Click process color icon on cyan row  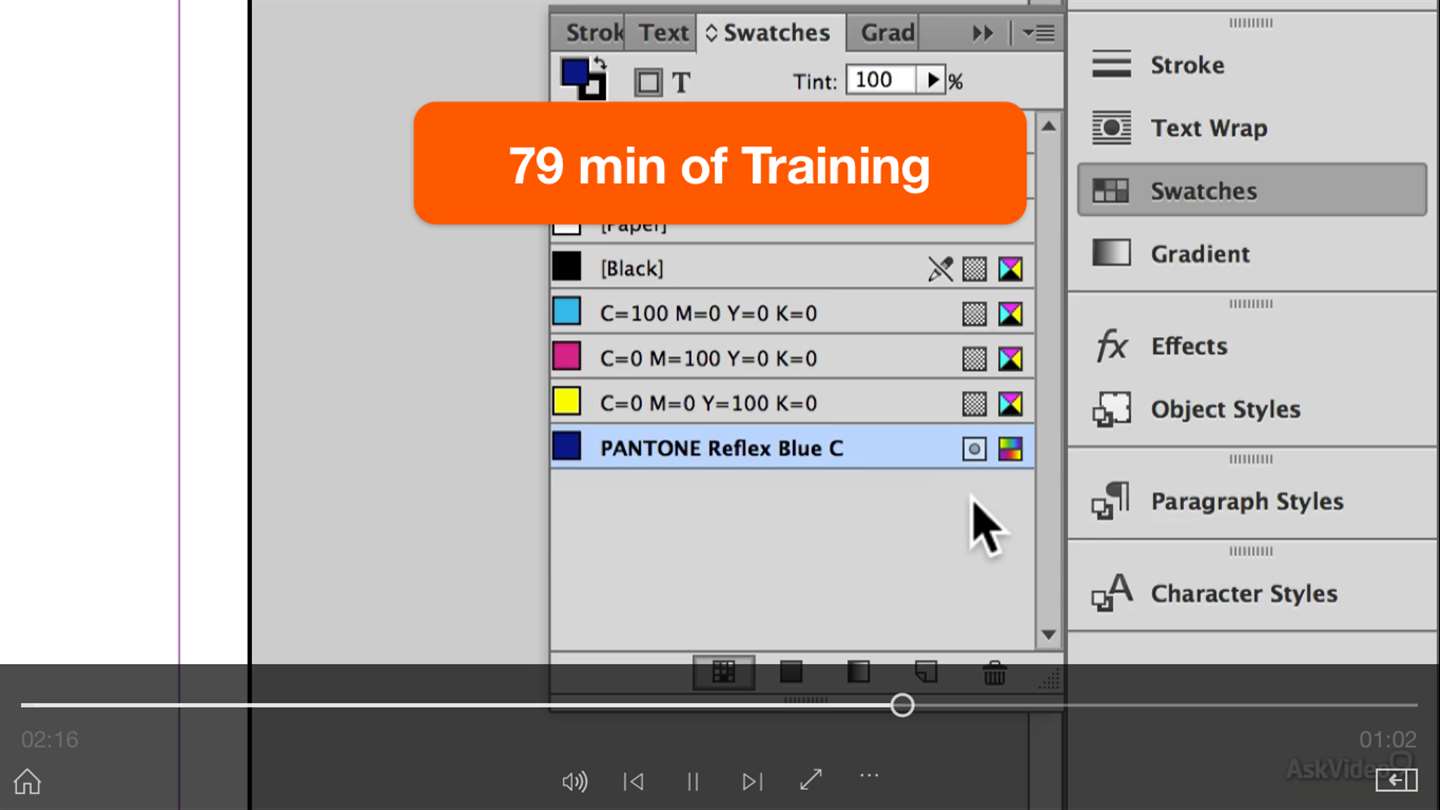coord(974,314)
